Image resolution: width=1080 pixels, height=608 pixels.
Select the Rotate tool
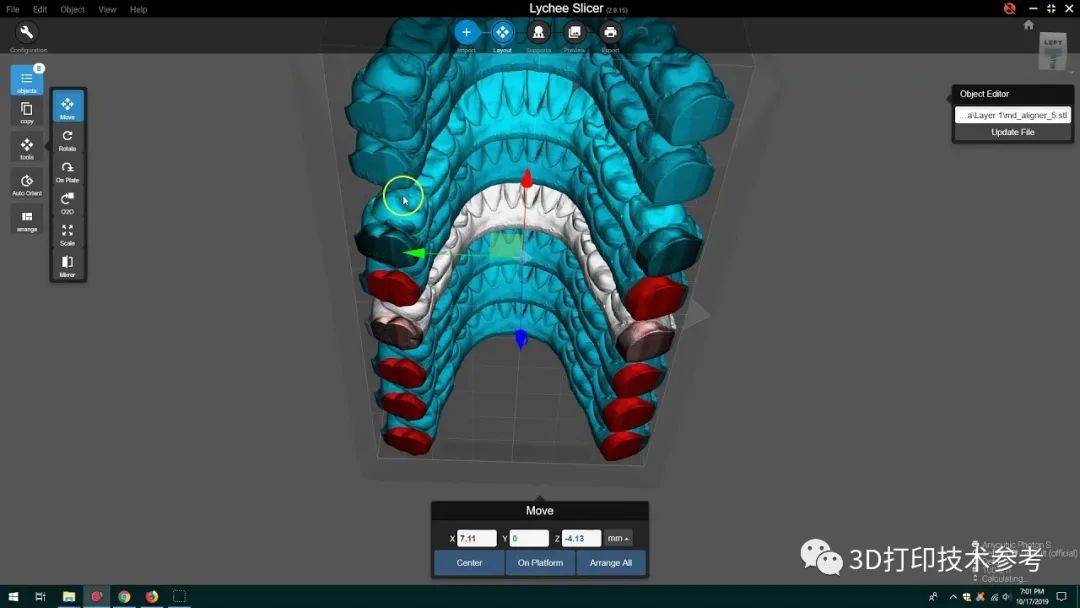pyautogui.click(x=67, y=137)
